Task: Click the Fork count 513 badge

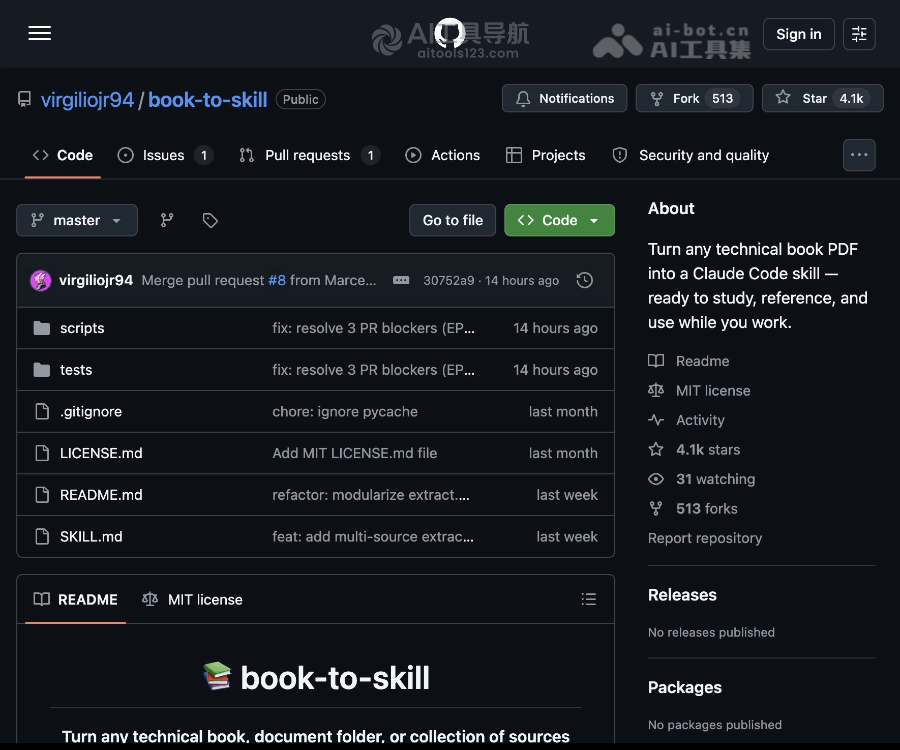Action: coord(722,99)
